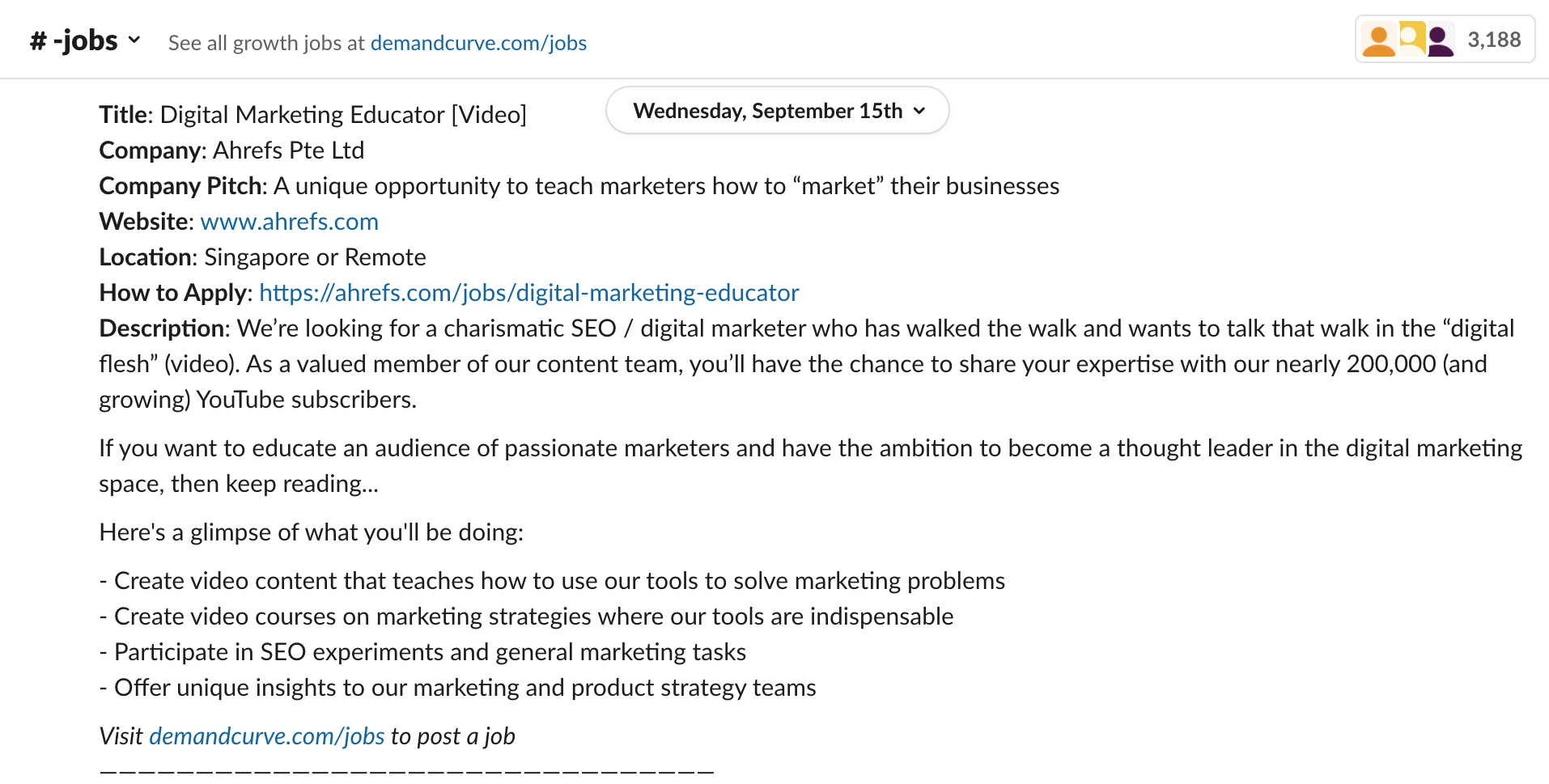1549x784 pixels.
Task: Click the "Company Pitch" bold label
Action: click(x=181, y=186)
